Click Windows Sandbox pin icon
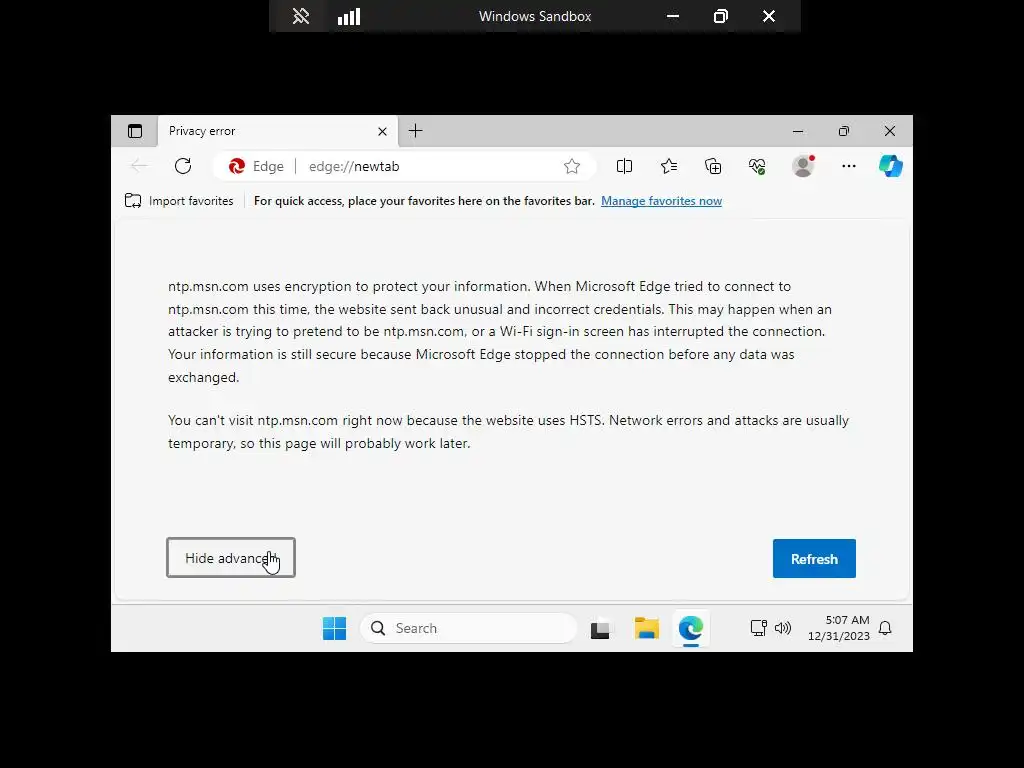 click(300, 16)
